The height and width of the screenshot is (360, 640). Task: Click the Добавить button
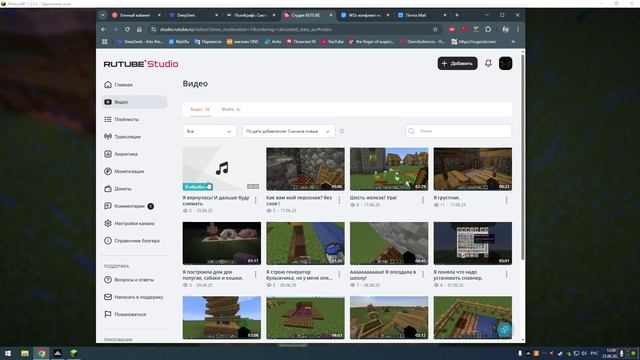pos(458,63)
